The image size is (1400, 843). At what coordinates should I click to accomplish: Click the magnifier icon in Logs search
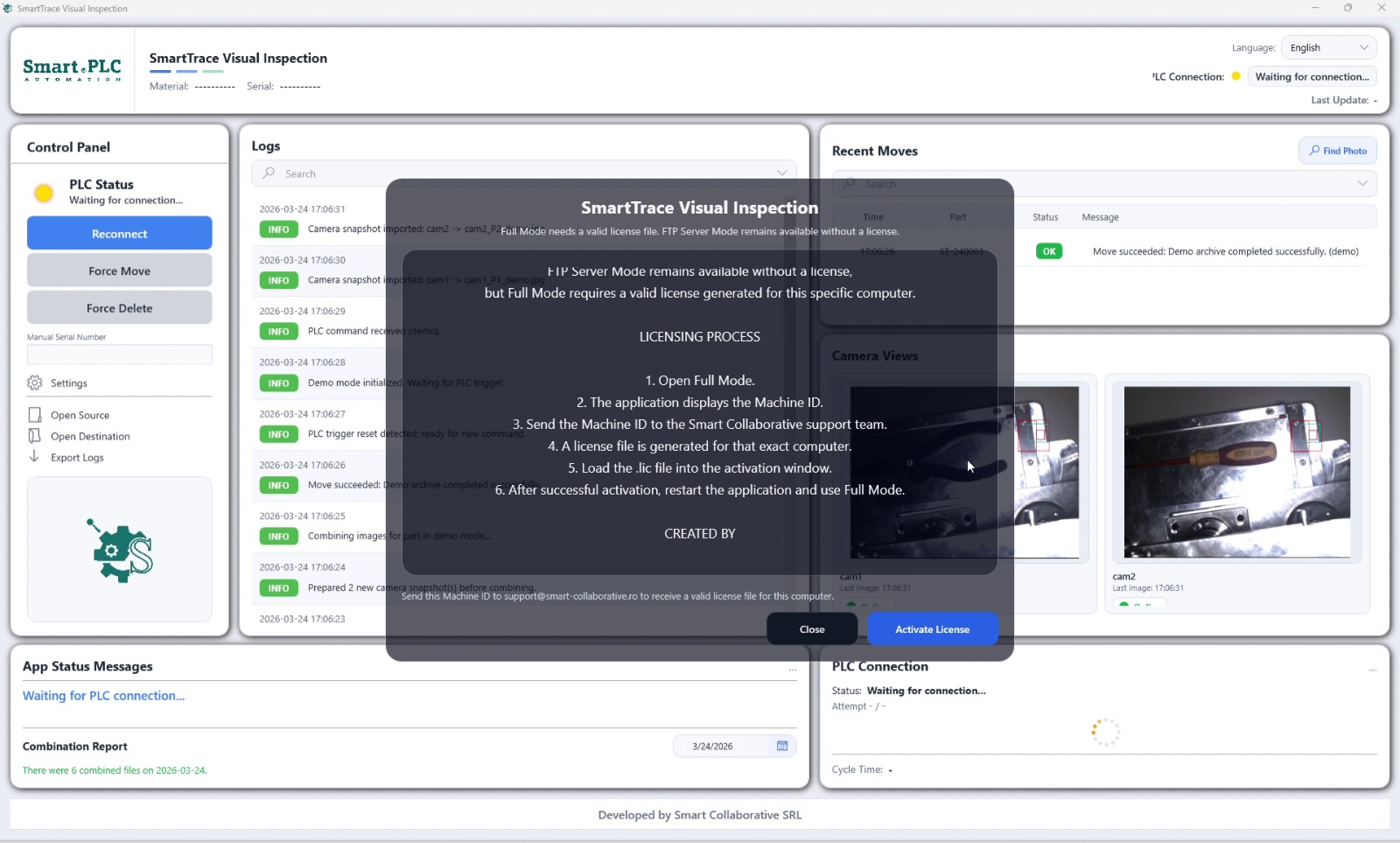click(x=269, y=173)
